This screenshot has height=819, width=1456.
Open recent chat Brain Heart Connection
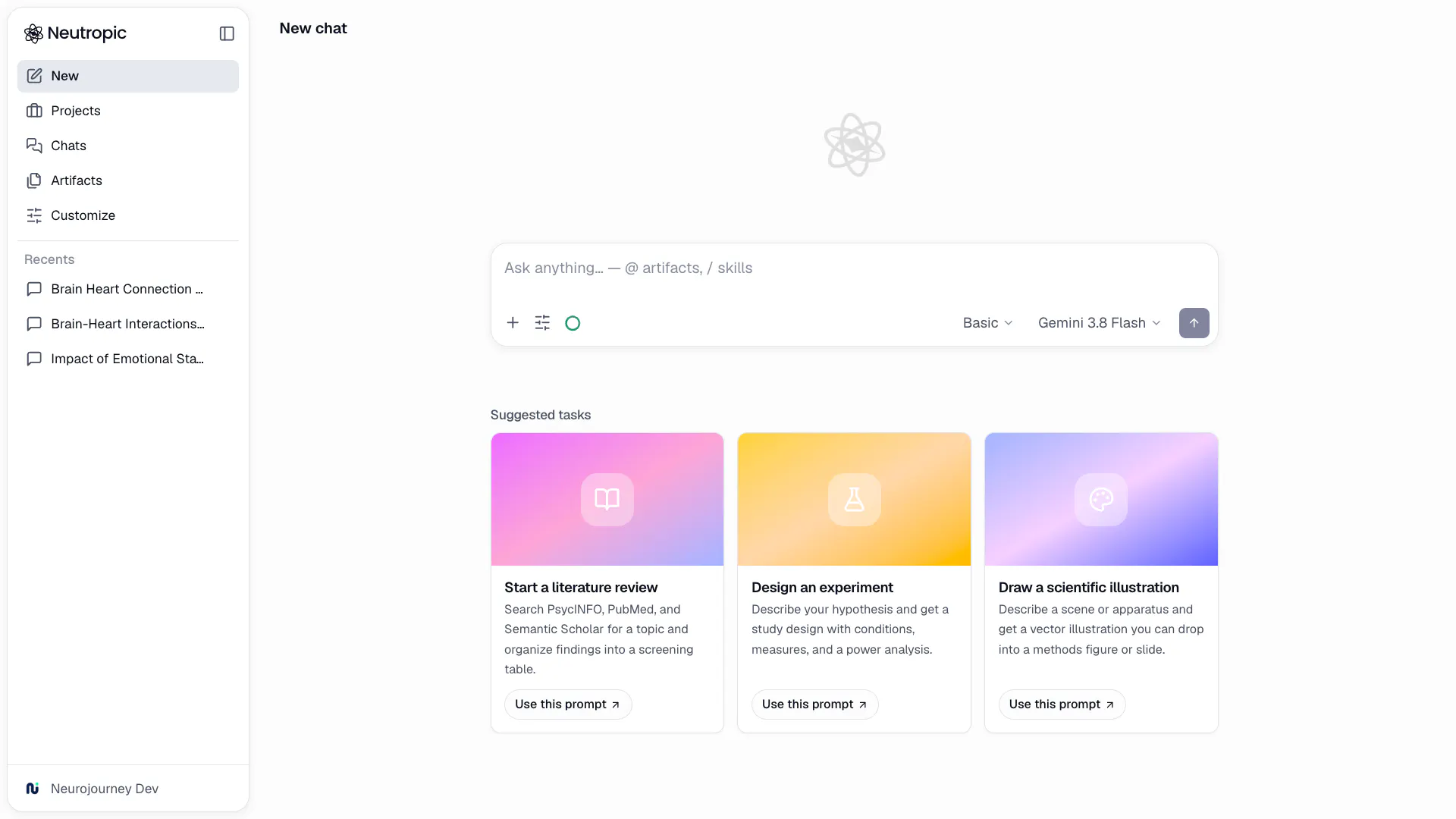[x=128, y=289]
